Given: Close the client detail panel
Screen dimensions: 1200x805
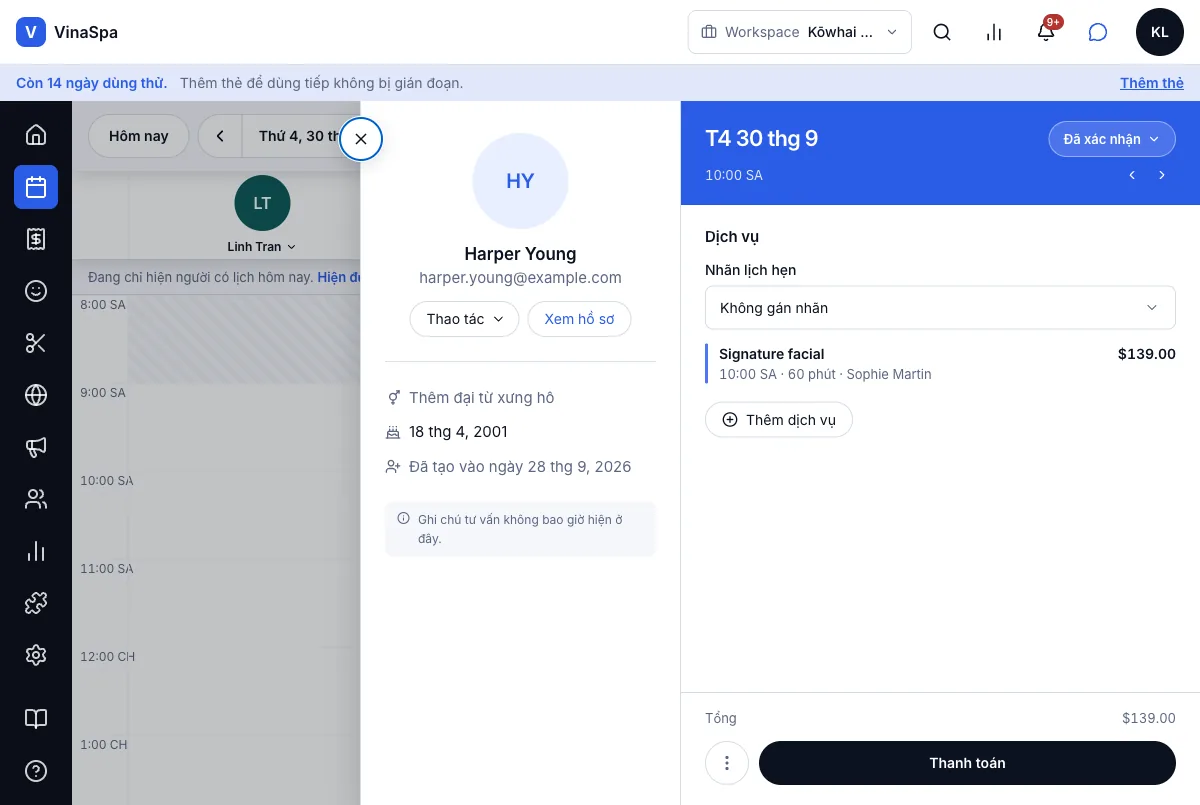Looking at the screenshot, I should [x=361, y=139].
